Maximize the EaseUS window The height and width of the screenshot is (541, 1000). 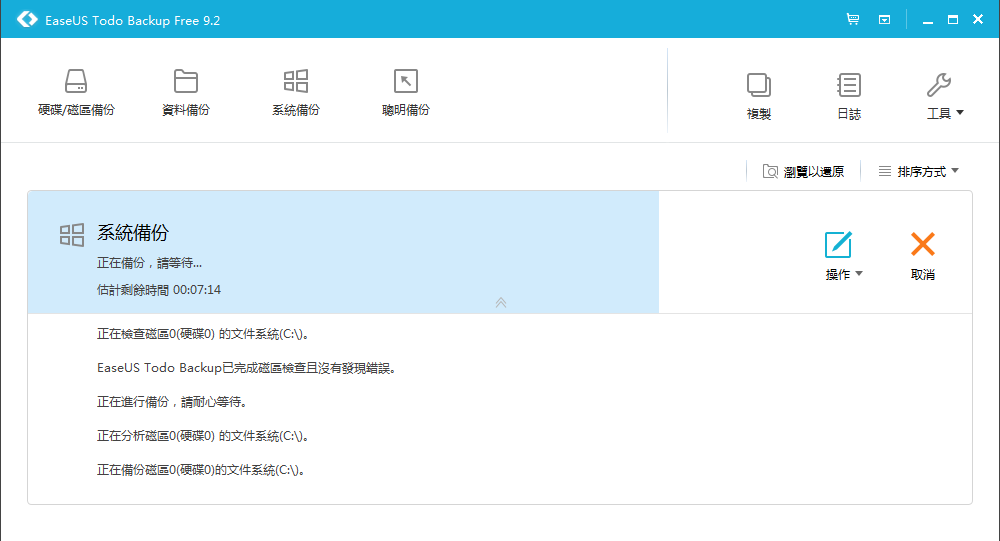point(953,20)
